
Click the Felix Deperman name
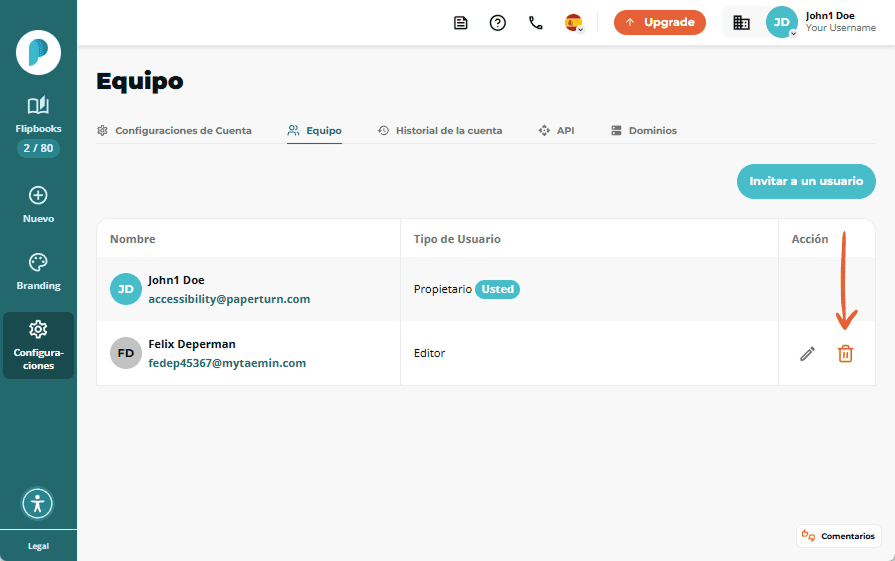click(192, 344)
